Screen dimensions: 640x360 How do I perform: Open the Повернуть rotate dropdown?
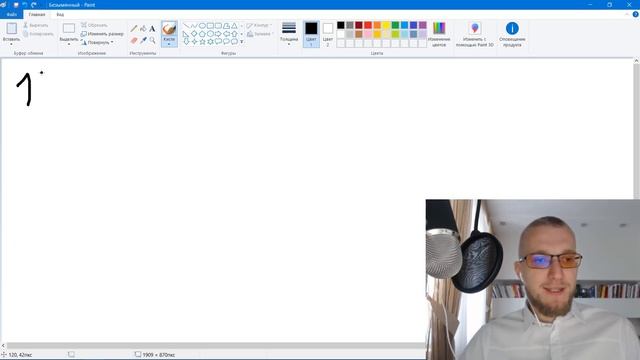tap(98, 42)
